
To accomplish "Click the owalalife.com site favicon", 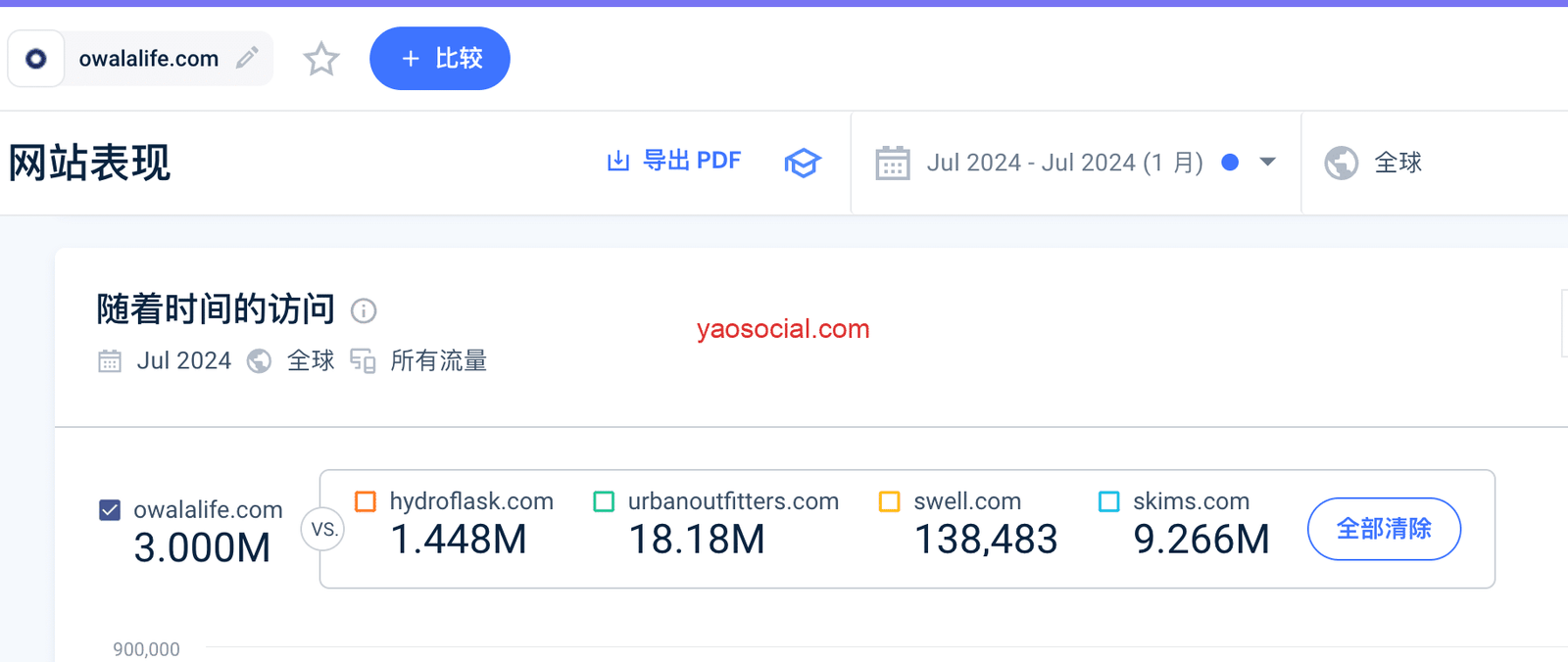I will 36,59.
